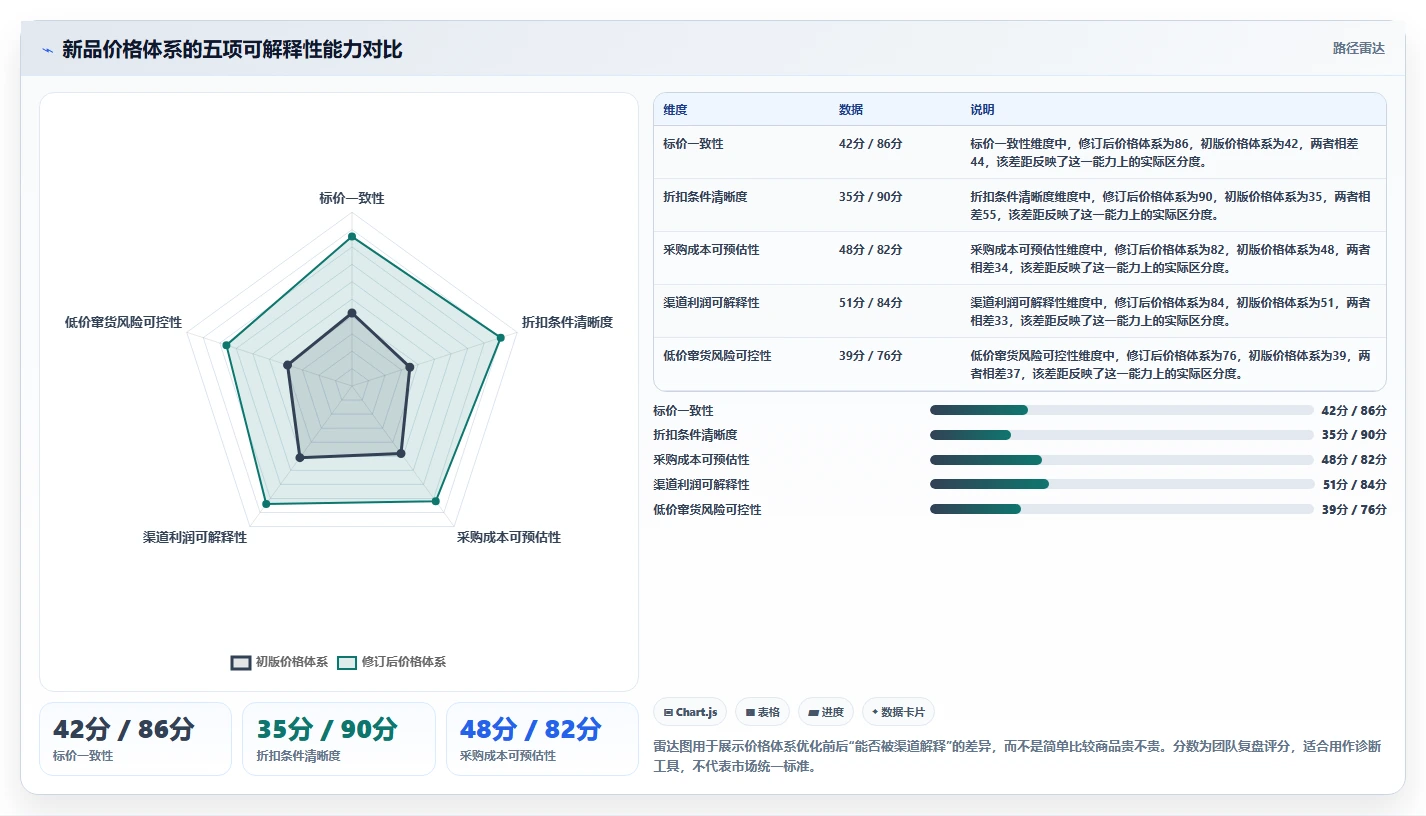
Task: Click the 路径雷达 label in header
Action: click(x=1358, y=48)
